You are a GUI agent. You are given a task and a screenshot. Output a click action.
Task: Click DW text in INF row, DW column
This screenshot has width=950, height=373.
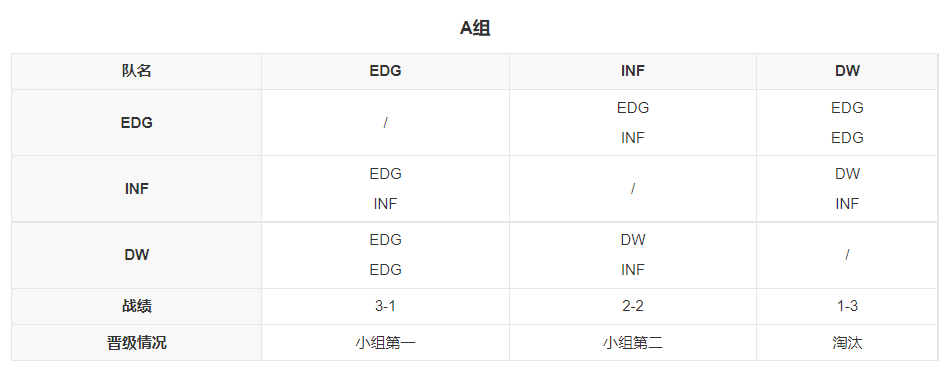[847, 174]
